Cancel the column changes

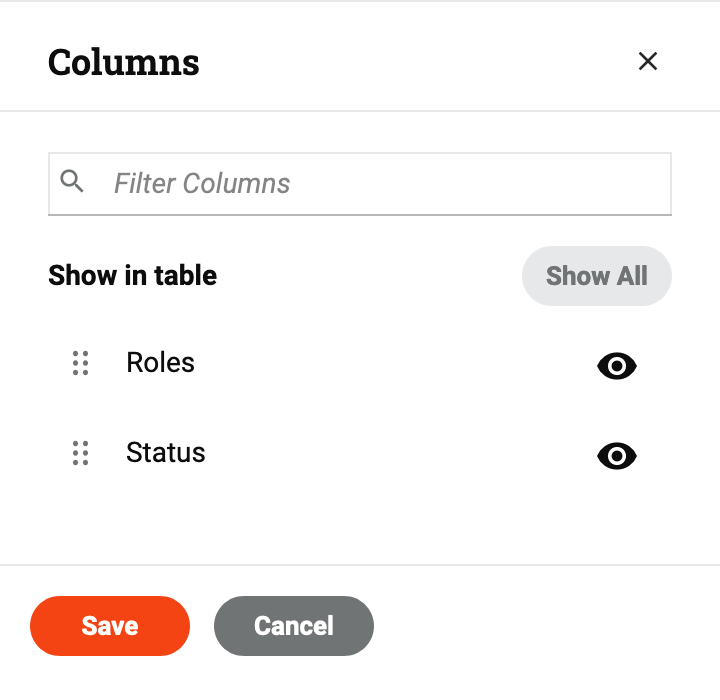point(294,626)
